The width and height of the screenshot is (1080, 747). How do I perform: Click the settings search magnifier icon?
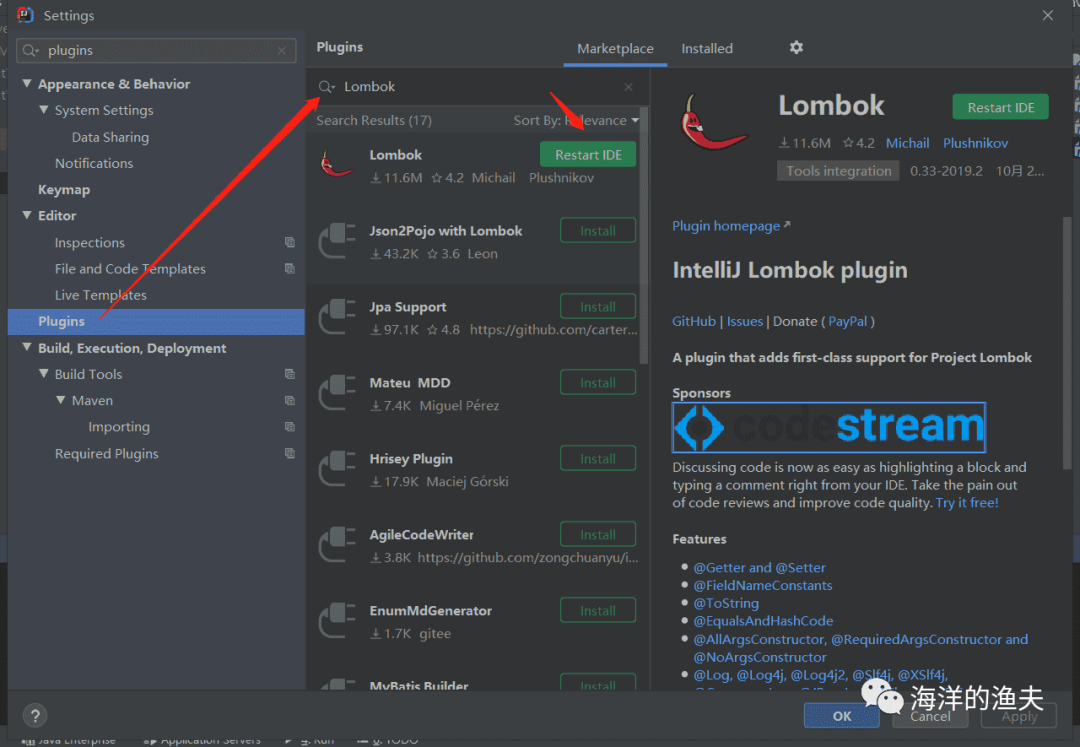coord(30,50)
